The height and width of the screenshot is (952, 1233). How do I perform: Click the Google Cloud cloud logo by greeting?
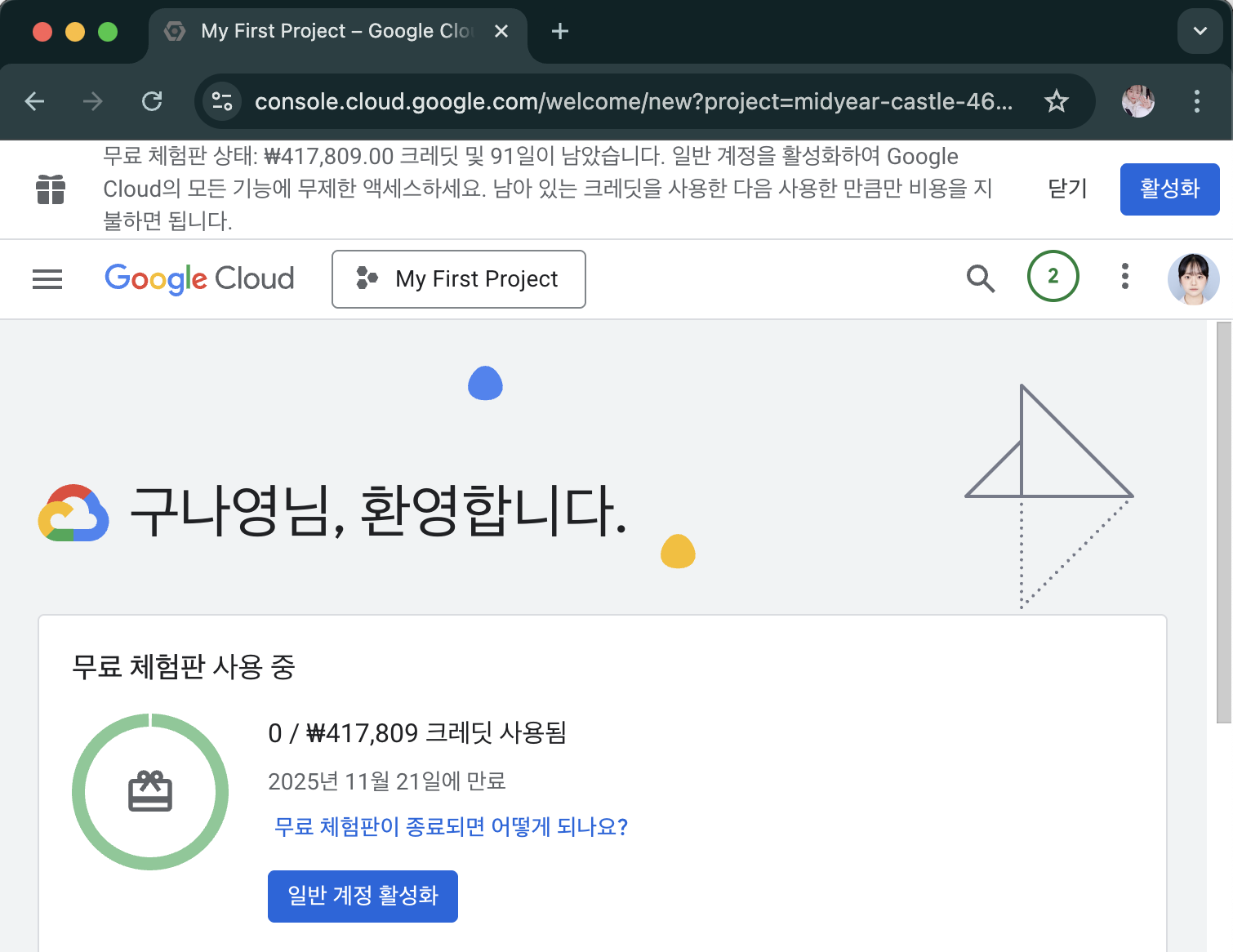pos(73,513)
